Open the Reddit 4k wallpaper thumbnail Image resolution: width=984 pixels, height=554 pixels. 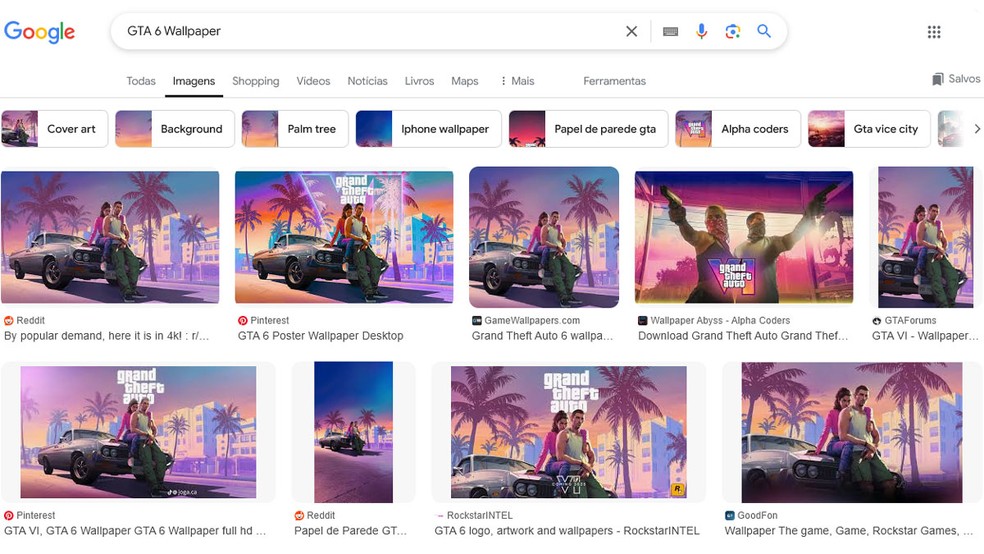[x=110, y=237]
